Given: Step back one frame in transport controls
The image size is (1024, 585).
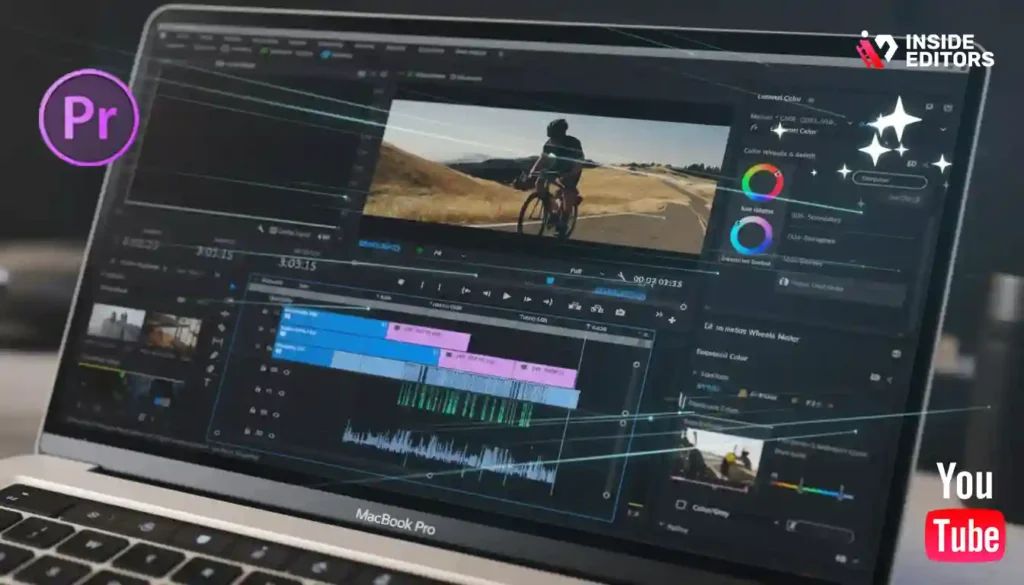Looking at the screenshot, I should (x=487, y=294).
